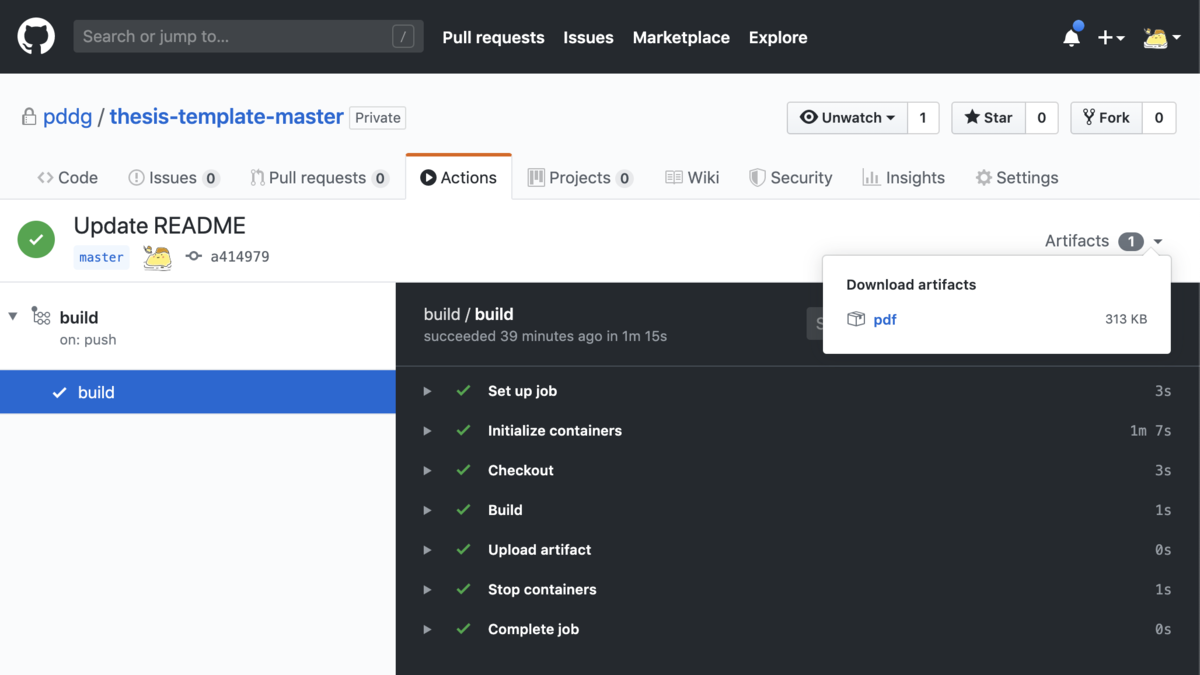Screen dimensions: 1200x675
Task: Go to Marketplace
Action: point(681,37)
